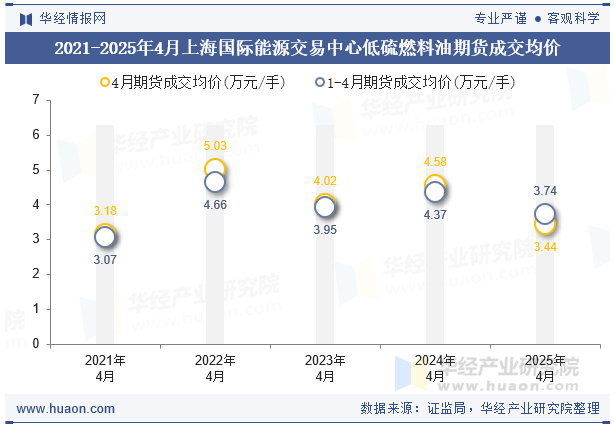The height and width of the screenshot is (427, 615).
Task: Click the 专业严谨 slogan text
Action: click(500, 18)
